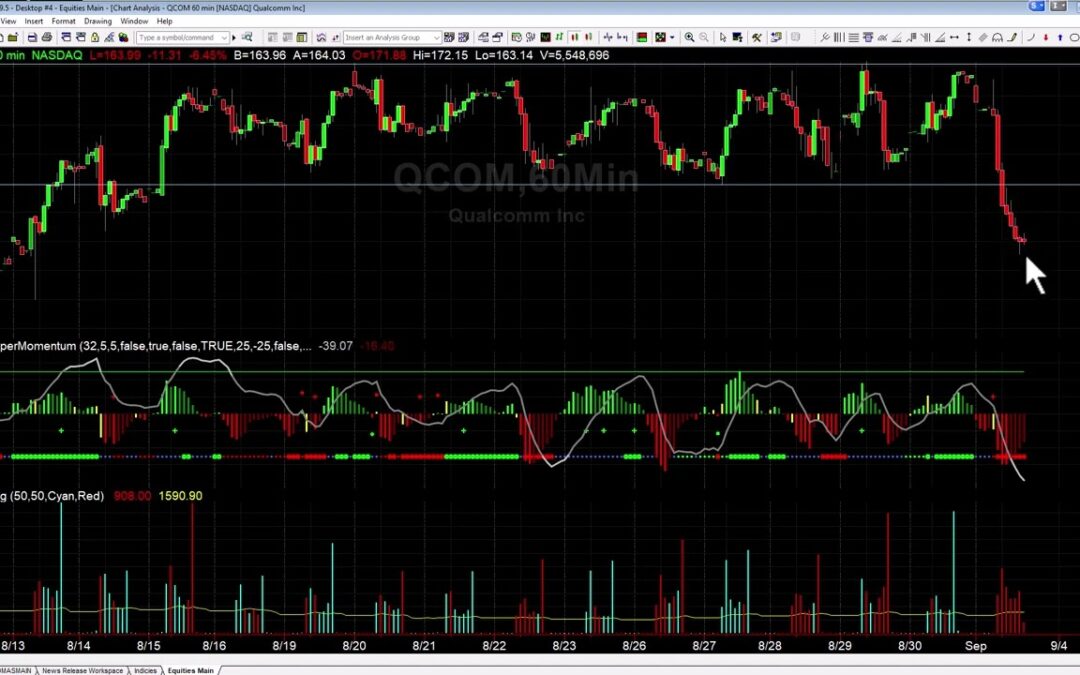Image resolution: width=1080 pixels, height=675 pixels.
Task: Click the Zoom Out magnifier icon
Action: [x=704, y=37]
